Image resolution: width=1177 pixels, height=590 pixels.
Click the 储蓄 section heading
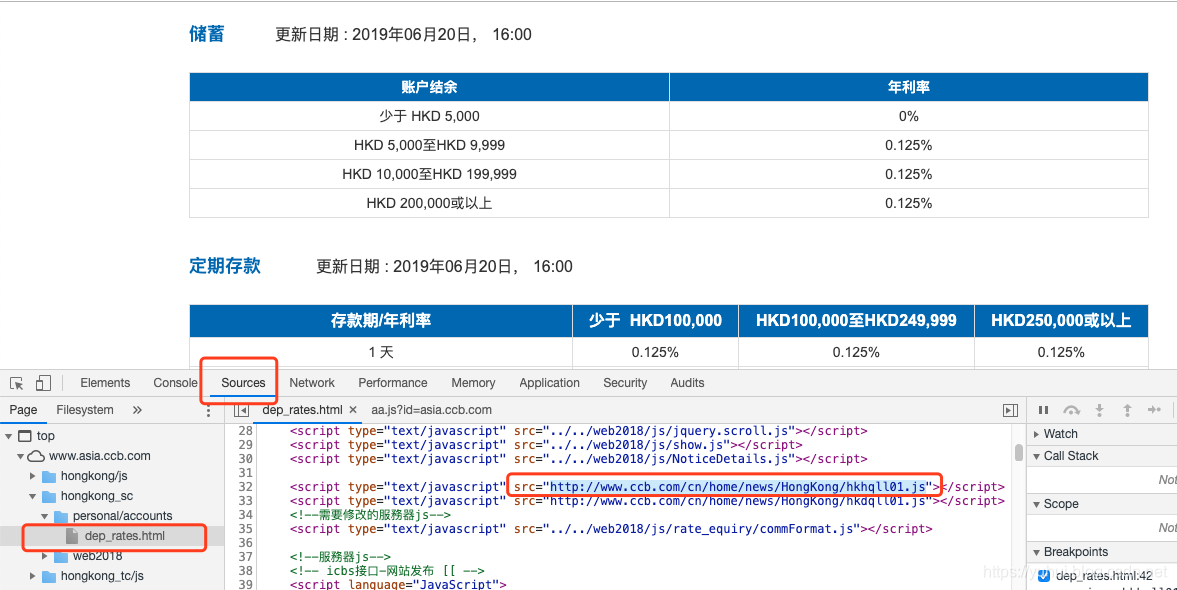pyautogui.click(x=206, y=34)
